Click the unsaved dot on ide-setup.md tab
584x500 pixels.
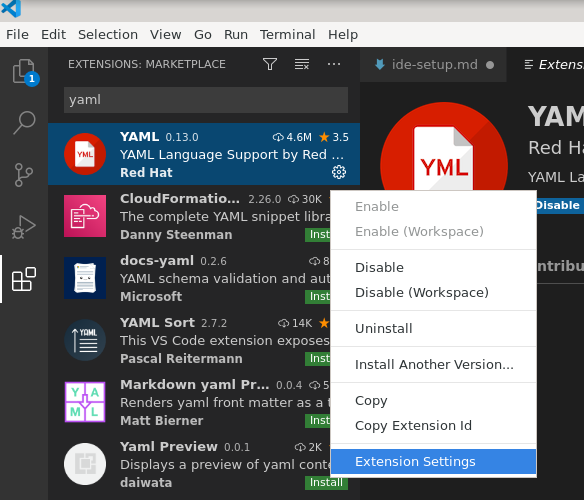[490, 65]
